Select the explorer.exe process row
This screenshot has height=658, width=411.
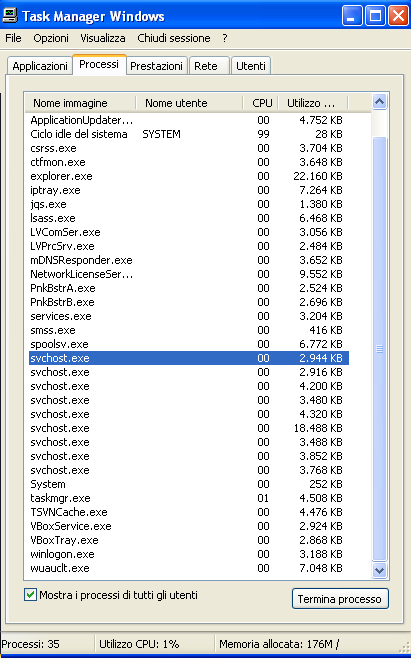click(x=189, y=176)
